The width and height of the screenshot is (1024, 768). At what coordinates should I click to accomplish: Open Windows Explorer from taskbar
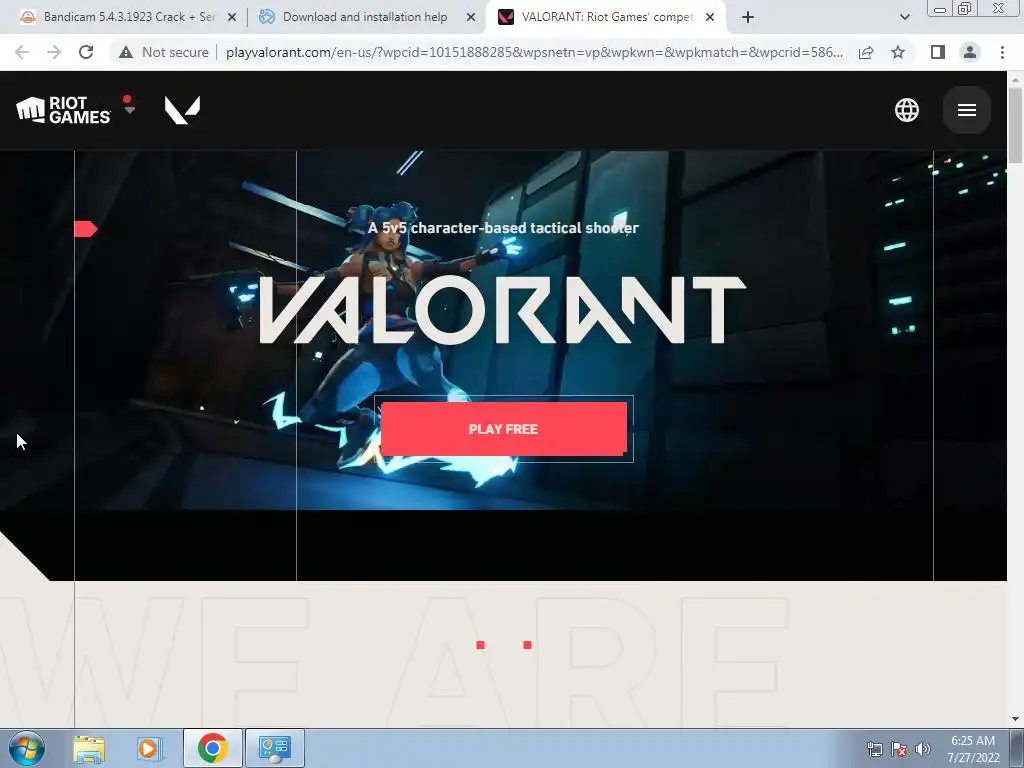(x=89, y=748)
